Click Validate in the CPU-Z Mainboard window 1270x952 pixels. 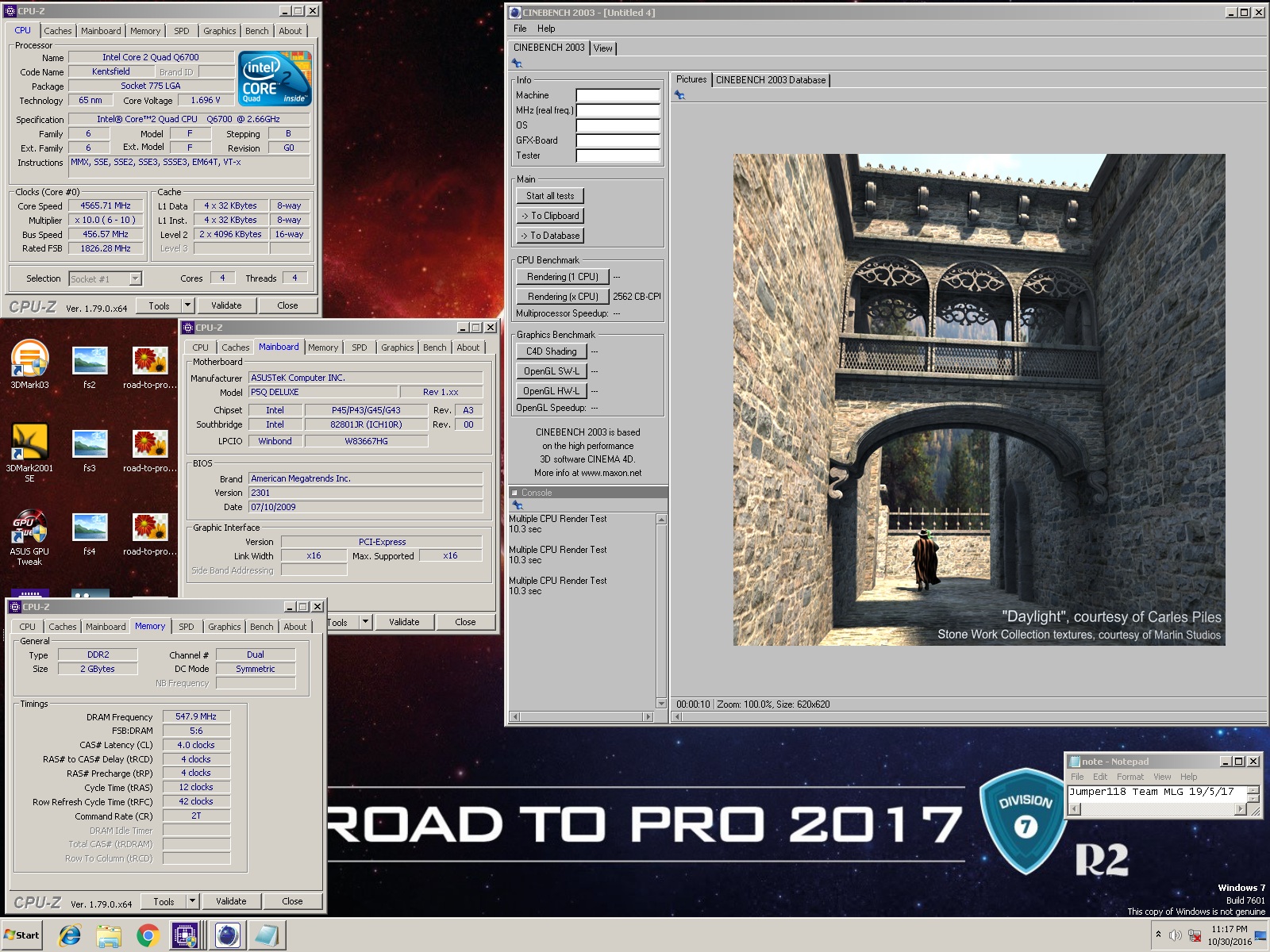[404, 622]
